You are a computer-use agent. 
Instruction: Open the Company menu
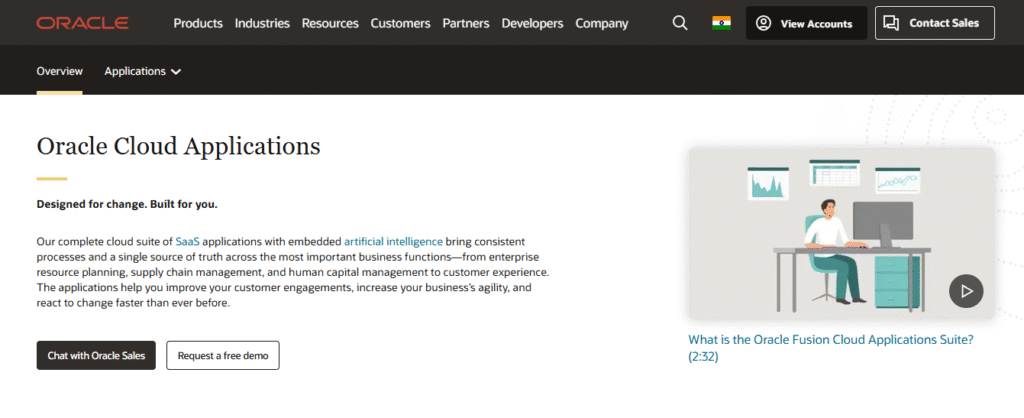[602, 23]
